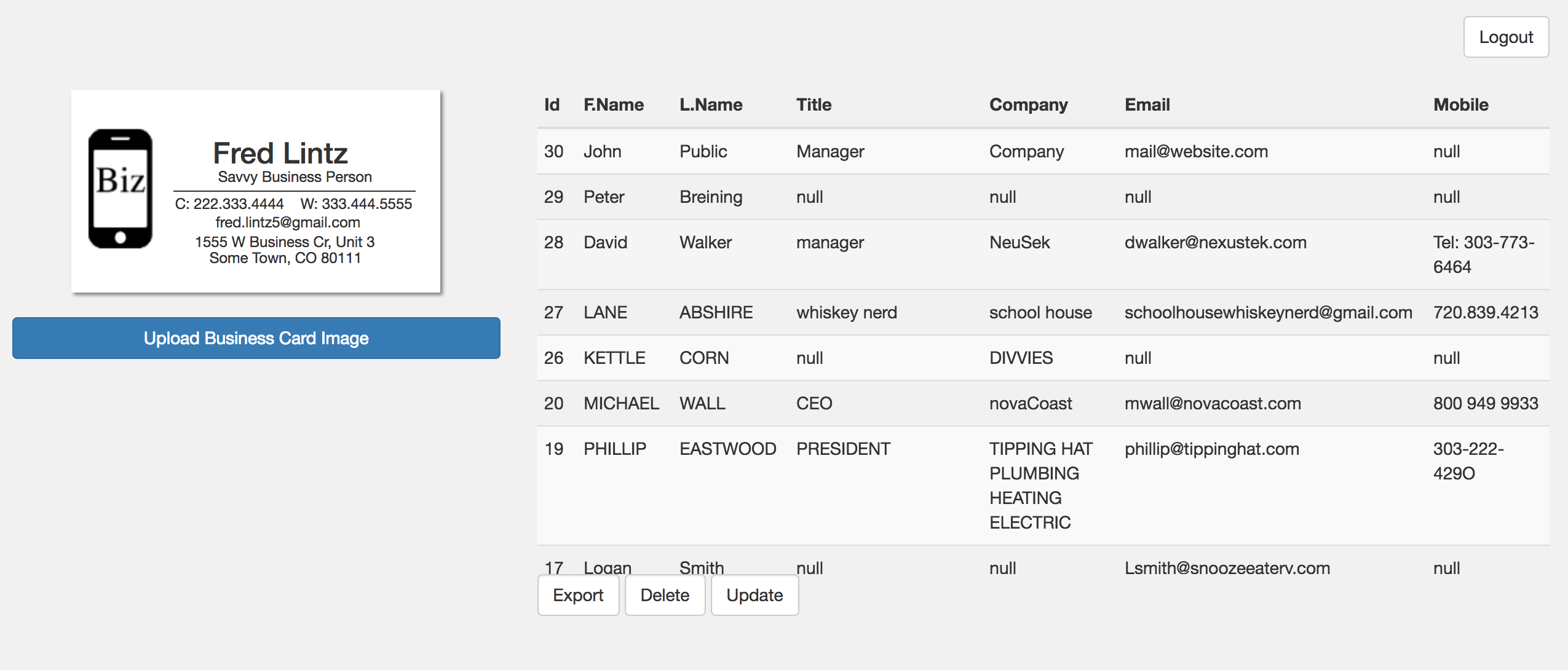Click the Delete button
Viewport: 1568px width, 670px height.
[x=665, y=595]
